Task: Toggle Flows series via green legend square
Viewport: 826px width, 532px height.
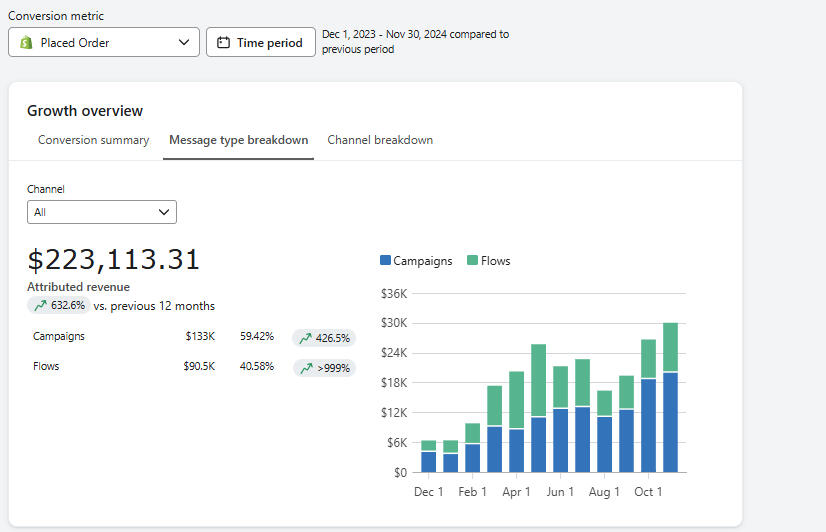Action: pos(472,261)
